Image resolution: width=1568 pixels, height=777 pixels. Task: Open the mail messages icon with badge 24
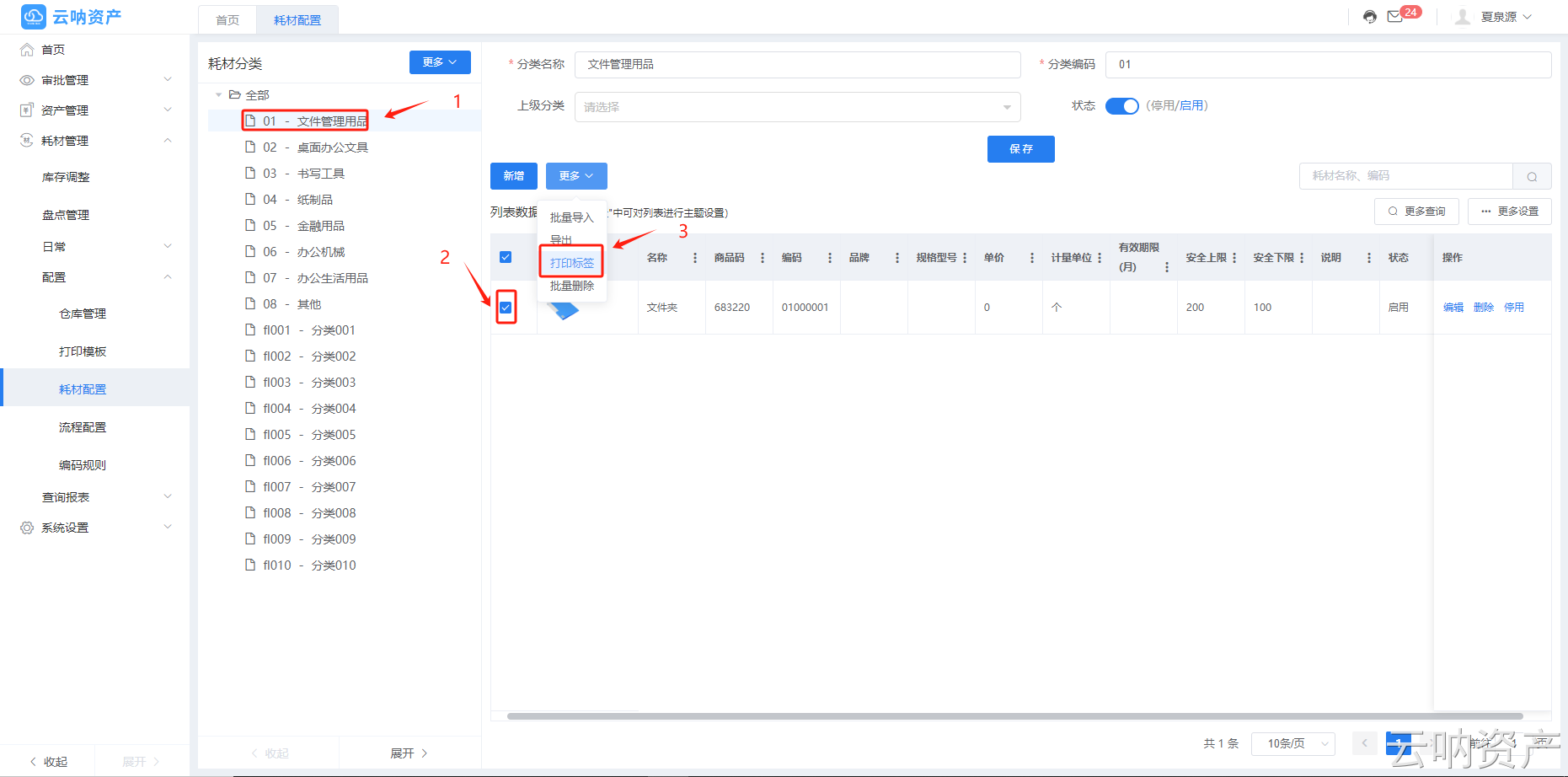pos(1395,17)
